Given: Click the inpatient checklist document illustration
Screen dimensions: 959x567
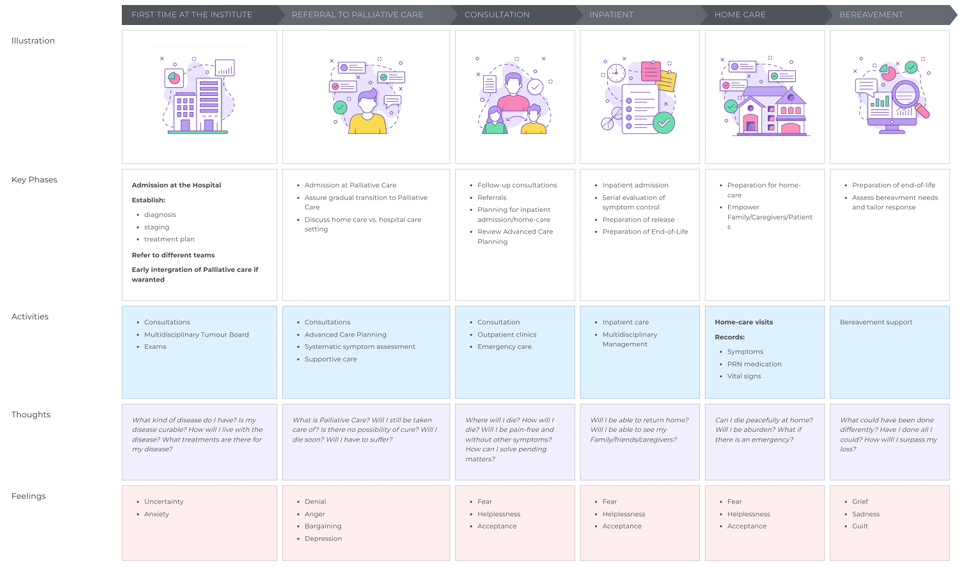Looking at the screenshot, I should coord(639,98).
